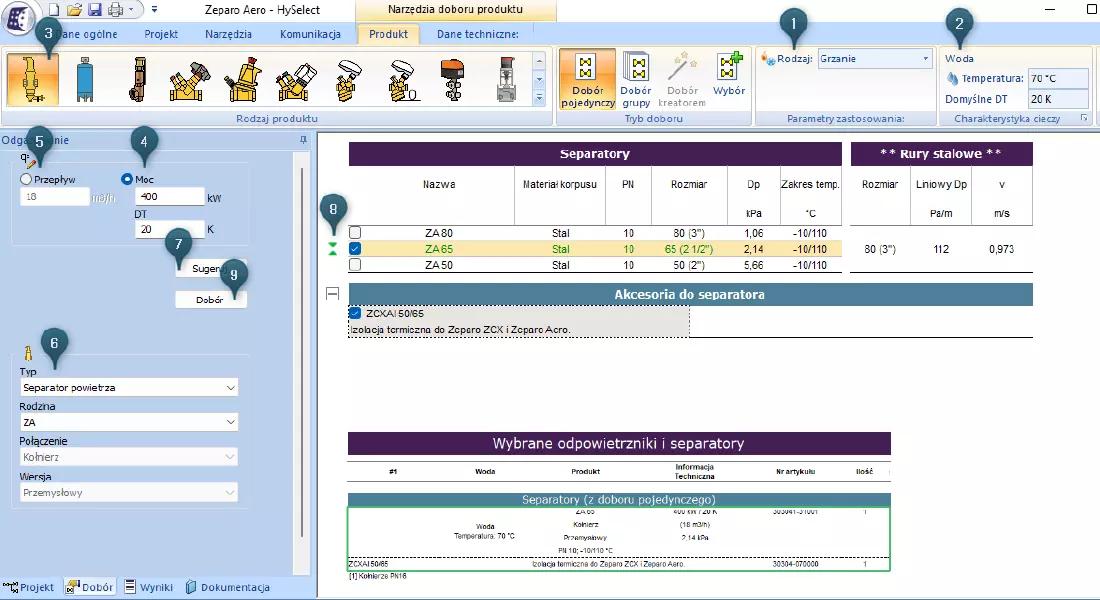Uncheck the ZCXAI 50/65 accessory checkbox

pyautogui.click(x=355, y=313)
